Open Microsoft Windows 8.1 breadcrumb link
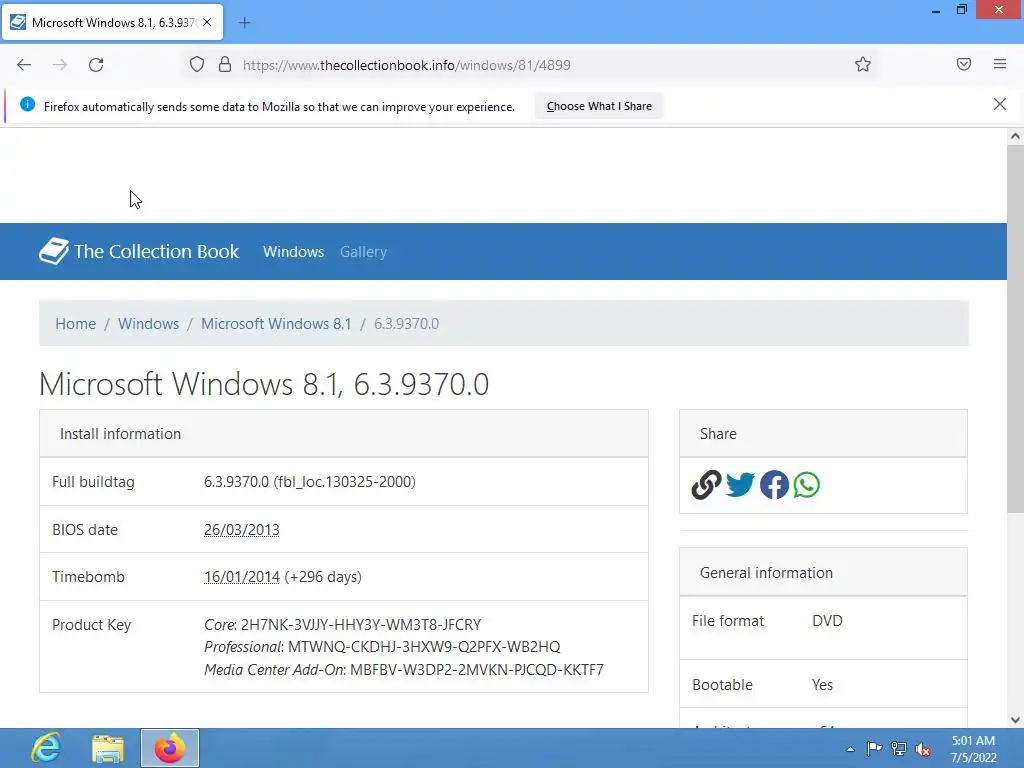This screenshot has height=768, width=1024. coord(276,324)
